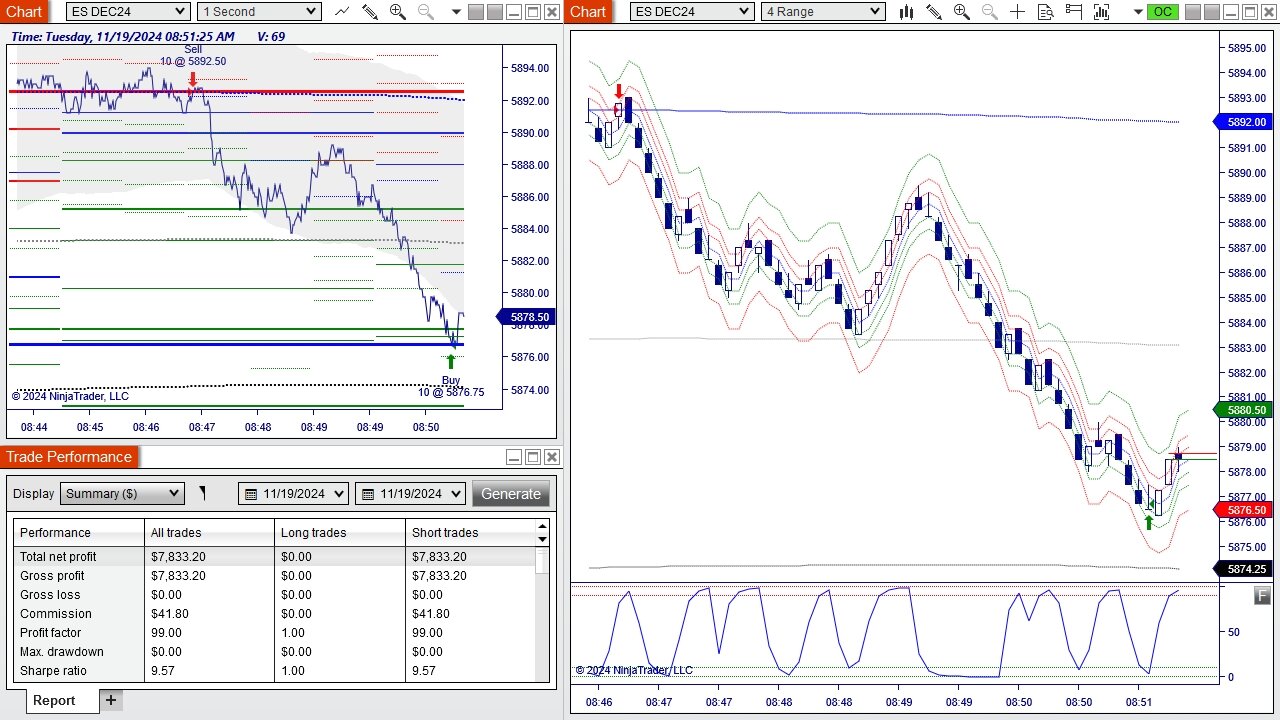The image size is (1280, 720).
Task: Add a new tab with the plus button
Action: point(111,700)
